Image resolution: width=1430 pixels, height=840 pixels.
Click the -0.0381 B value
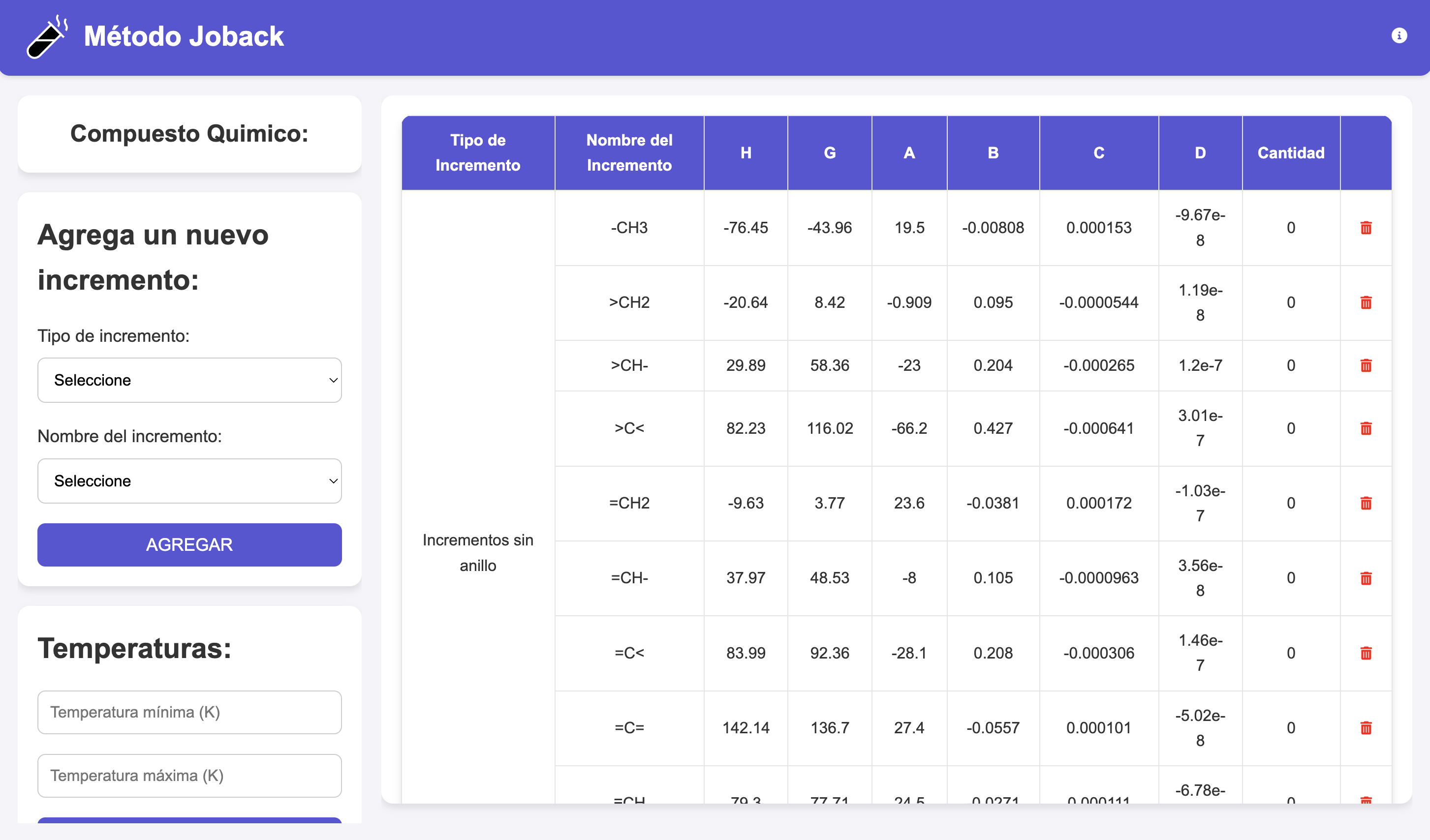(993, 503)
